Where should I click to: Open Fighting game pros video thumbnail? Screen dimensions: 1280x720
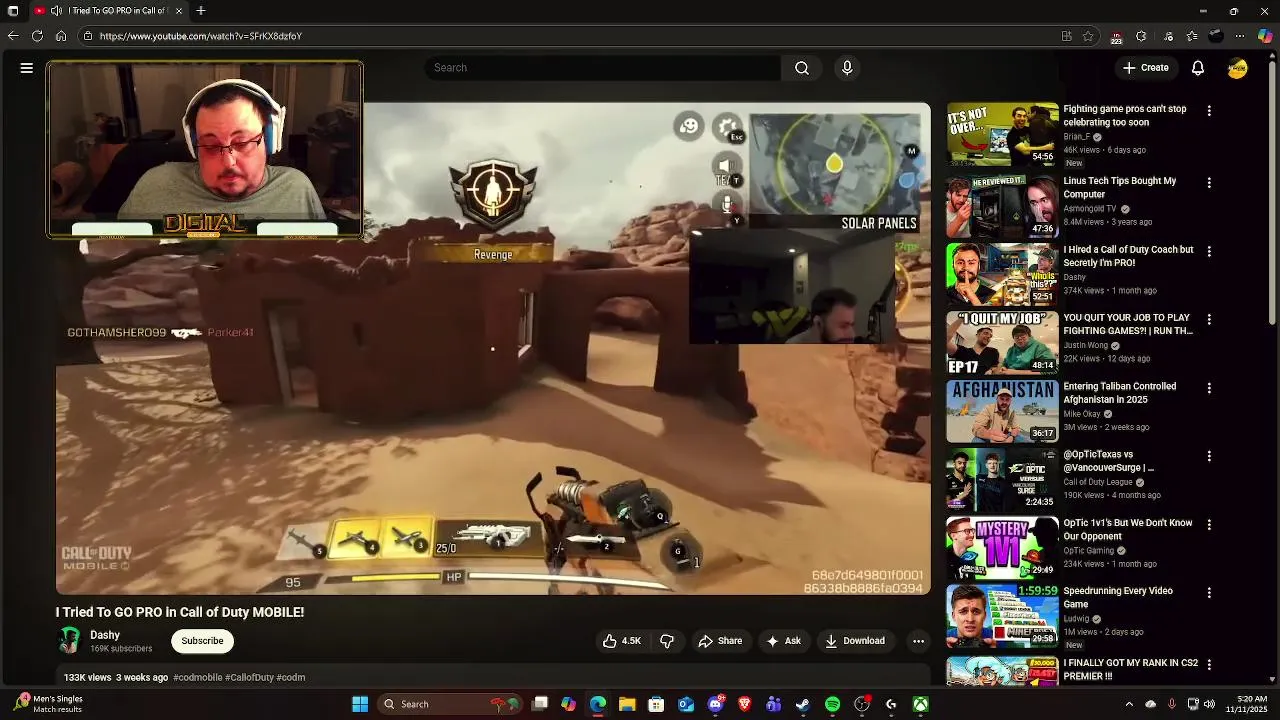[x=1002, y=134]
